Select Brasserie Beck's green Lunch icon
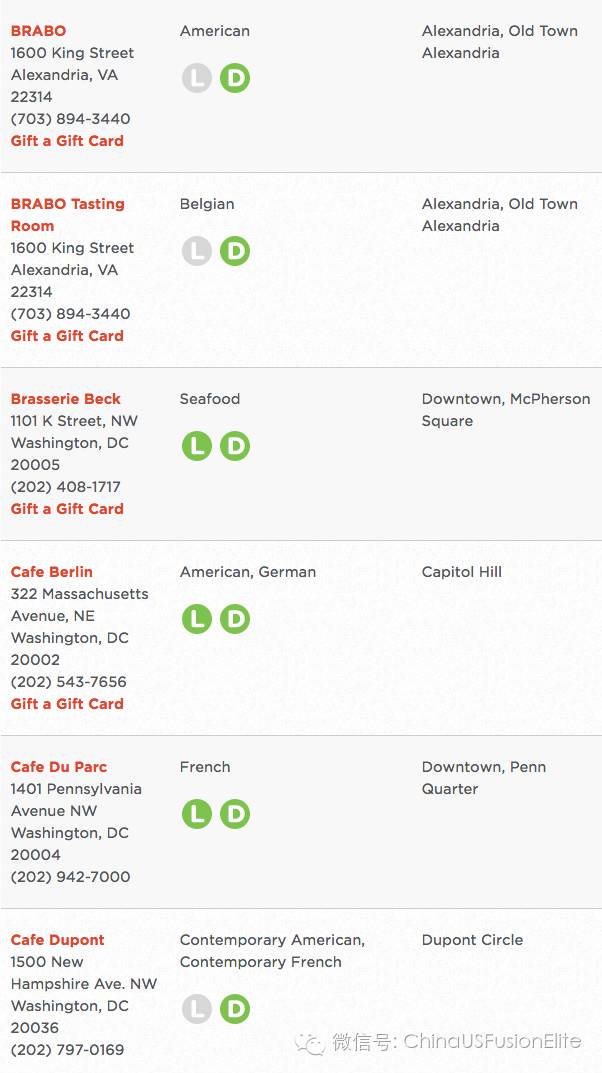 coord(196,446)
